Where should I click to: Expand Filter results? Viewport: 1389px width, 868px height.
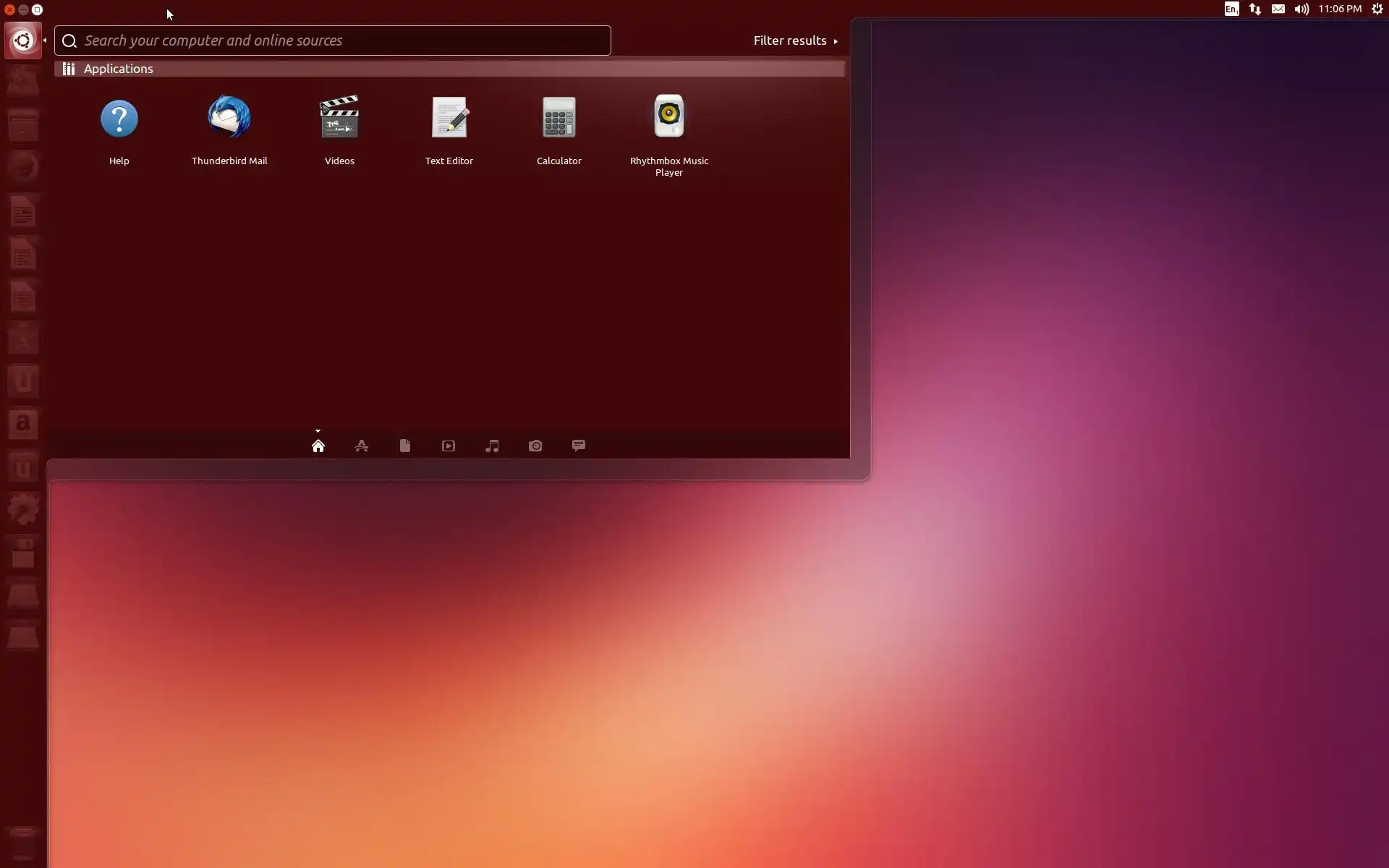coord(795,41)
